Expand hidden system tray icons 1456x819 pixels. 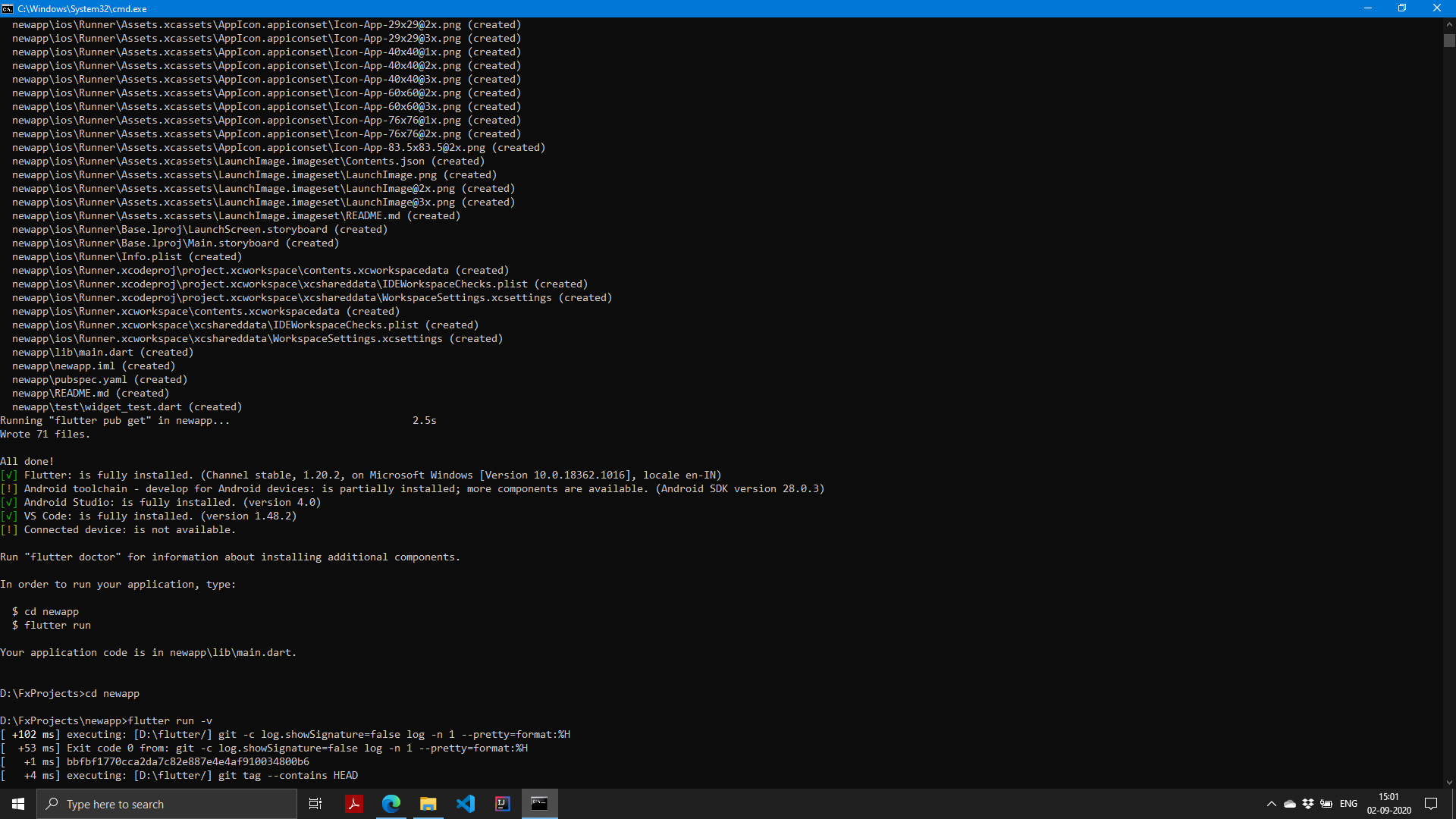tap(1272, 804)
